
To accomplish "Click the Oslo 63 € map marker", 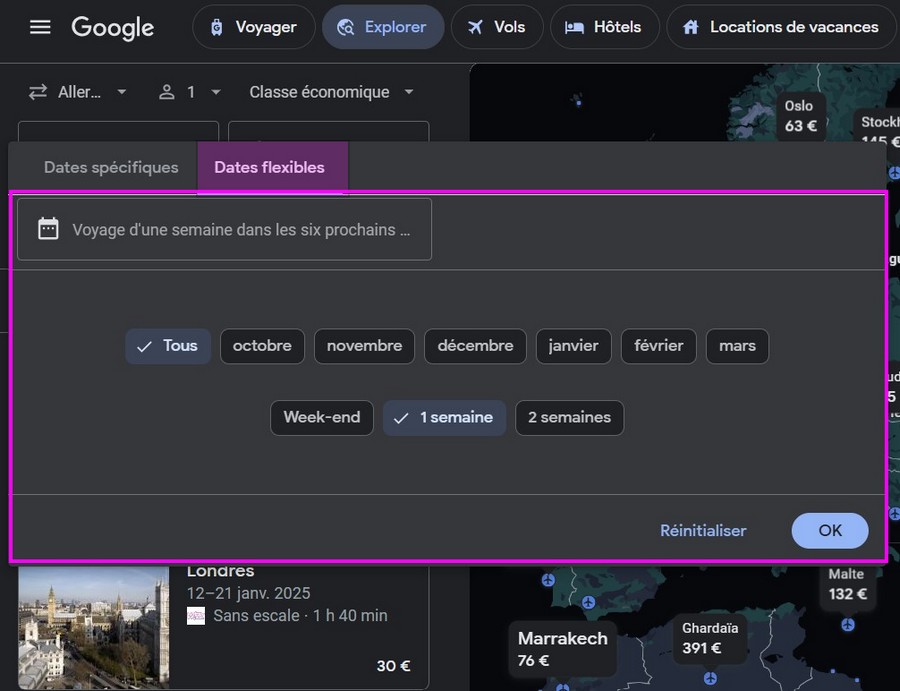I will [800, 117].
